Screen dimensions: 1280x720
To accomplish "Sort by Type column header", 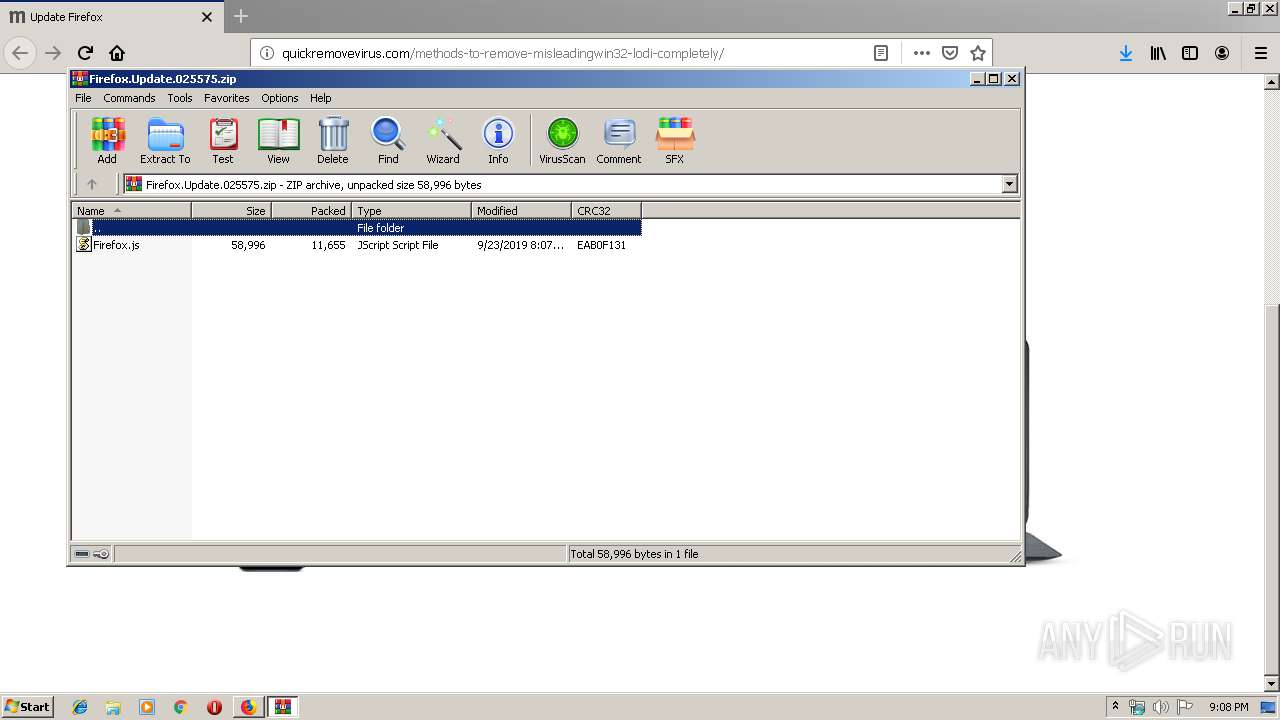I will [411, 210].
